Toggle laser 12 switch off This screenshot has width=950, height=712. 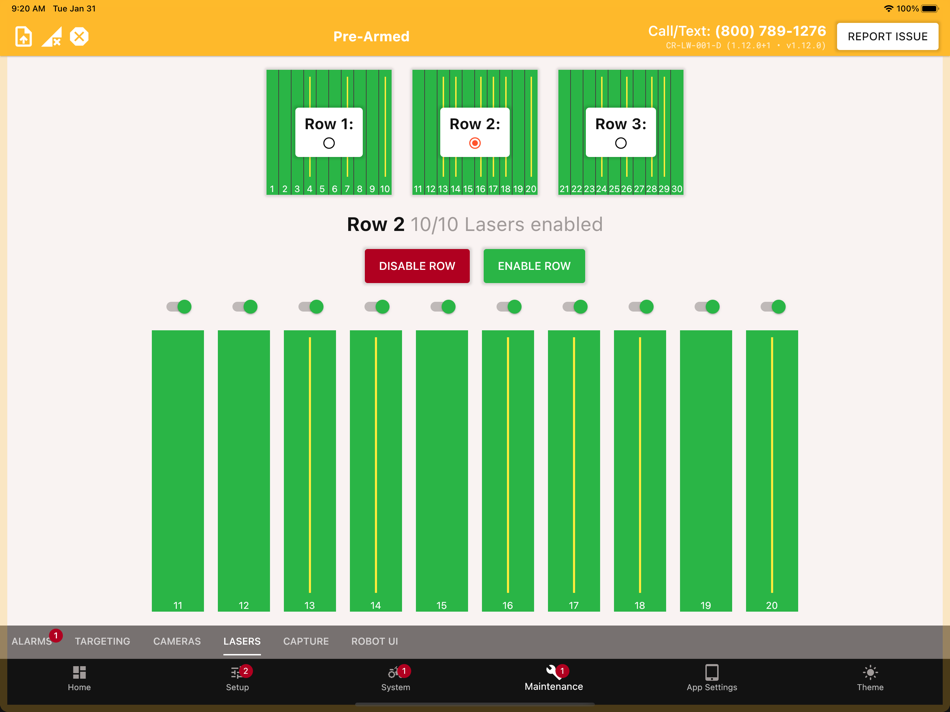click(245, 307)
